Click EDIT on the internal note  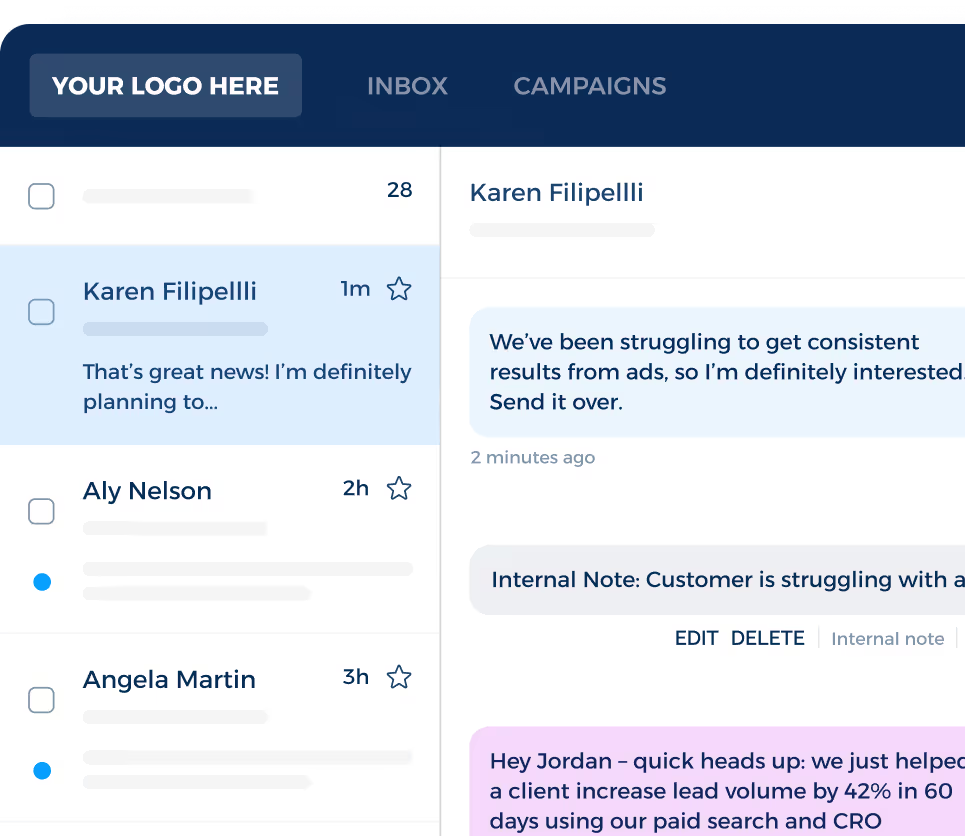(x=696, y=638)
